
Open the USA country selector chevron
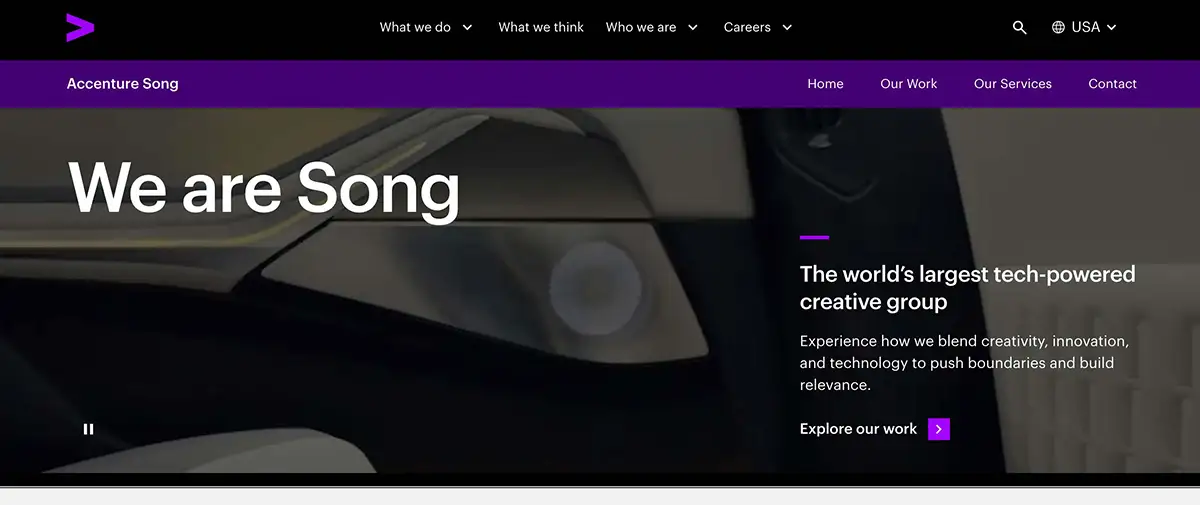(x=1111, y=28)
